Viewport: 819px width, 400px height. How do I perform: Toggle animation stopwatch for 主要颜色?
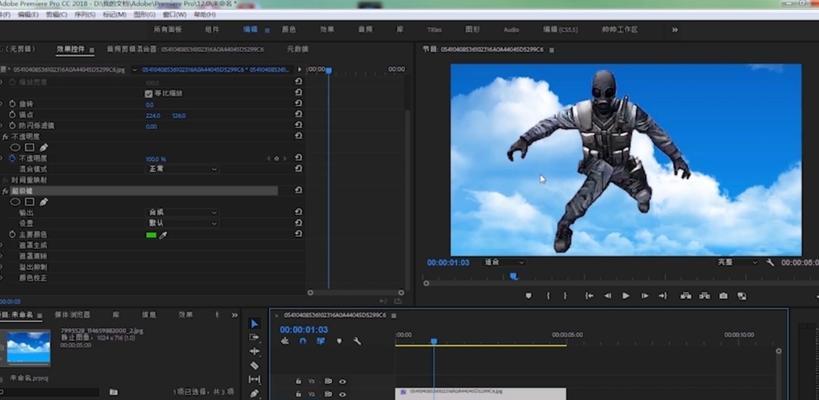[13, 234]
